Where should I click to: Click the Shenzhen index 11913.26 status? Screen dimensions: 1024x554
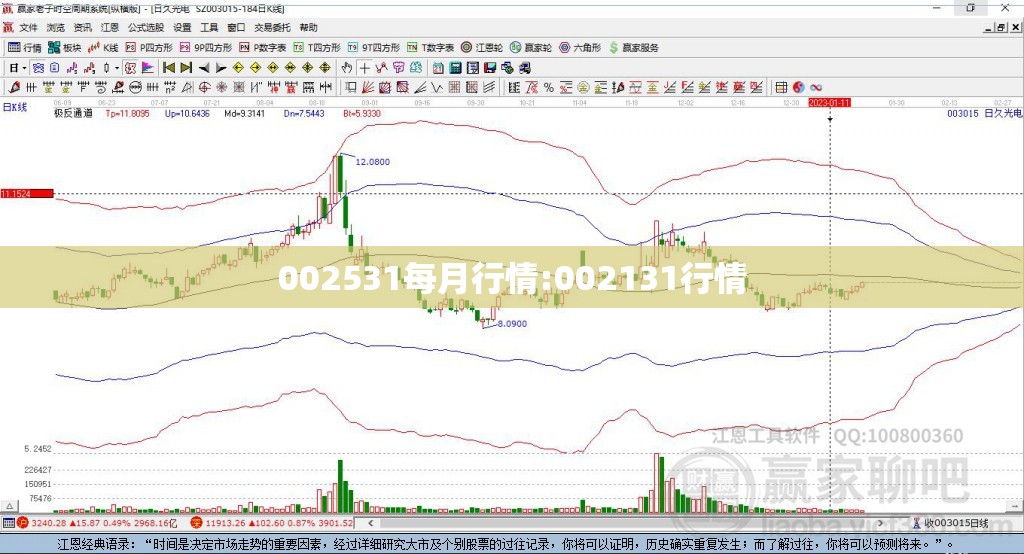[272, 523]
